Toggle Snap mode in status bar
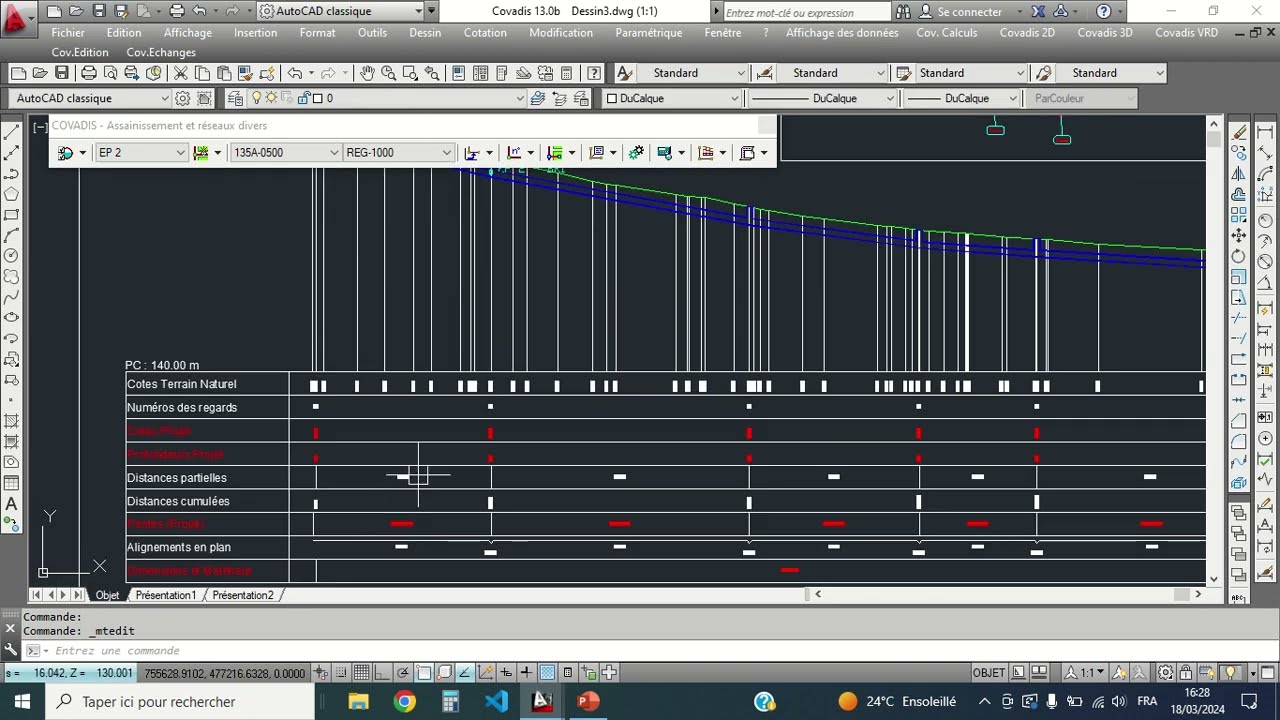 pyautogui.click(x=340, y=673)
